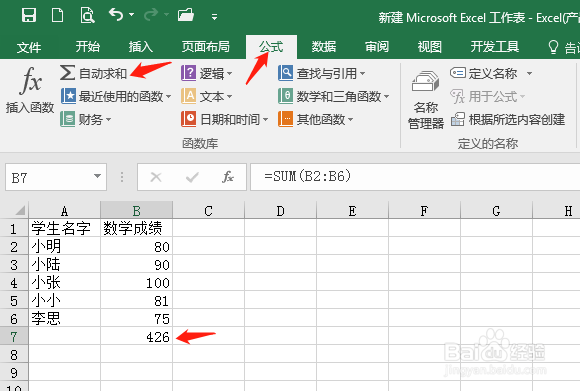Undo the last action
This screenshot has width=580, height=391.
[x=116, y=15]
